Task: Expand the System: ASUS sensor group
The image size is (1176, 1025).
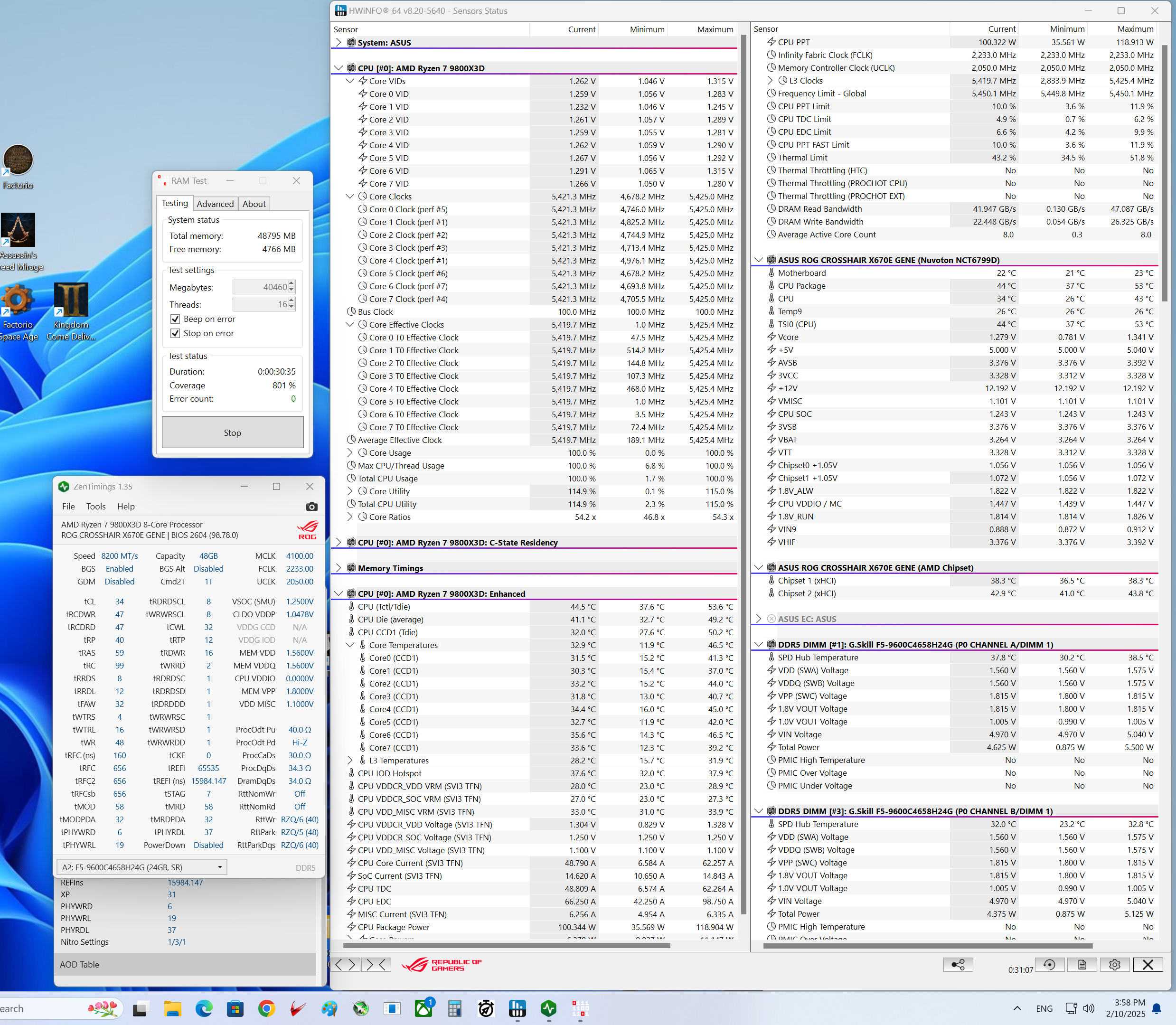Action: click(338, 42)
